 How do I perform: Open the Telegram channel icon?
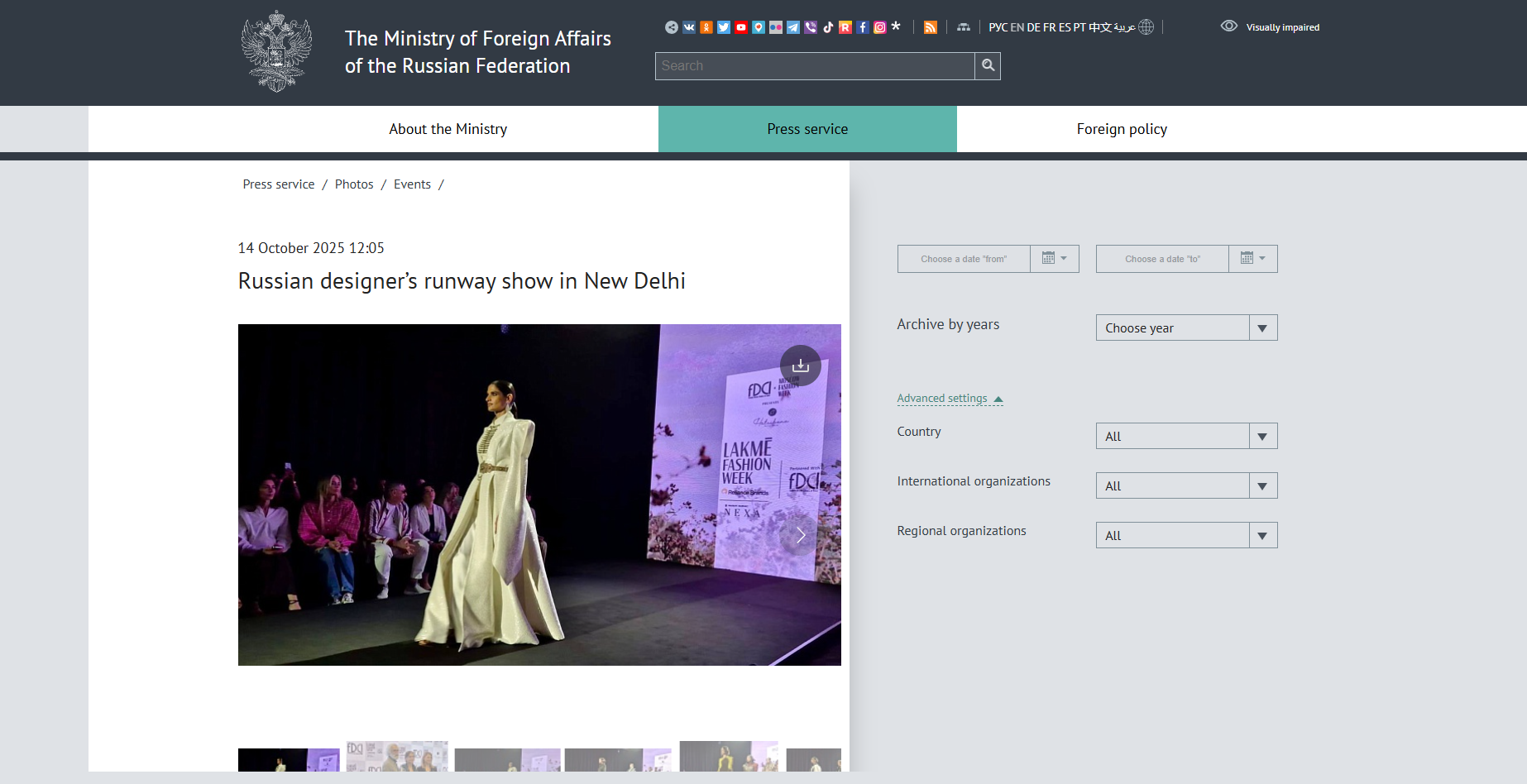793,27
